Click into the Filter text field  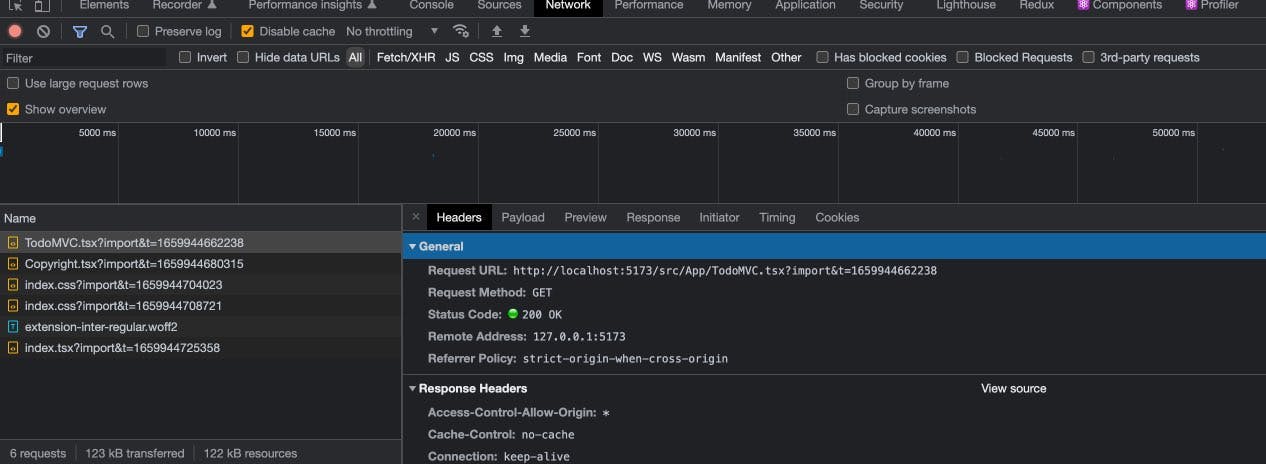point(85,58)
